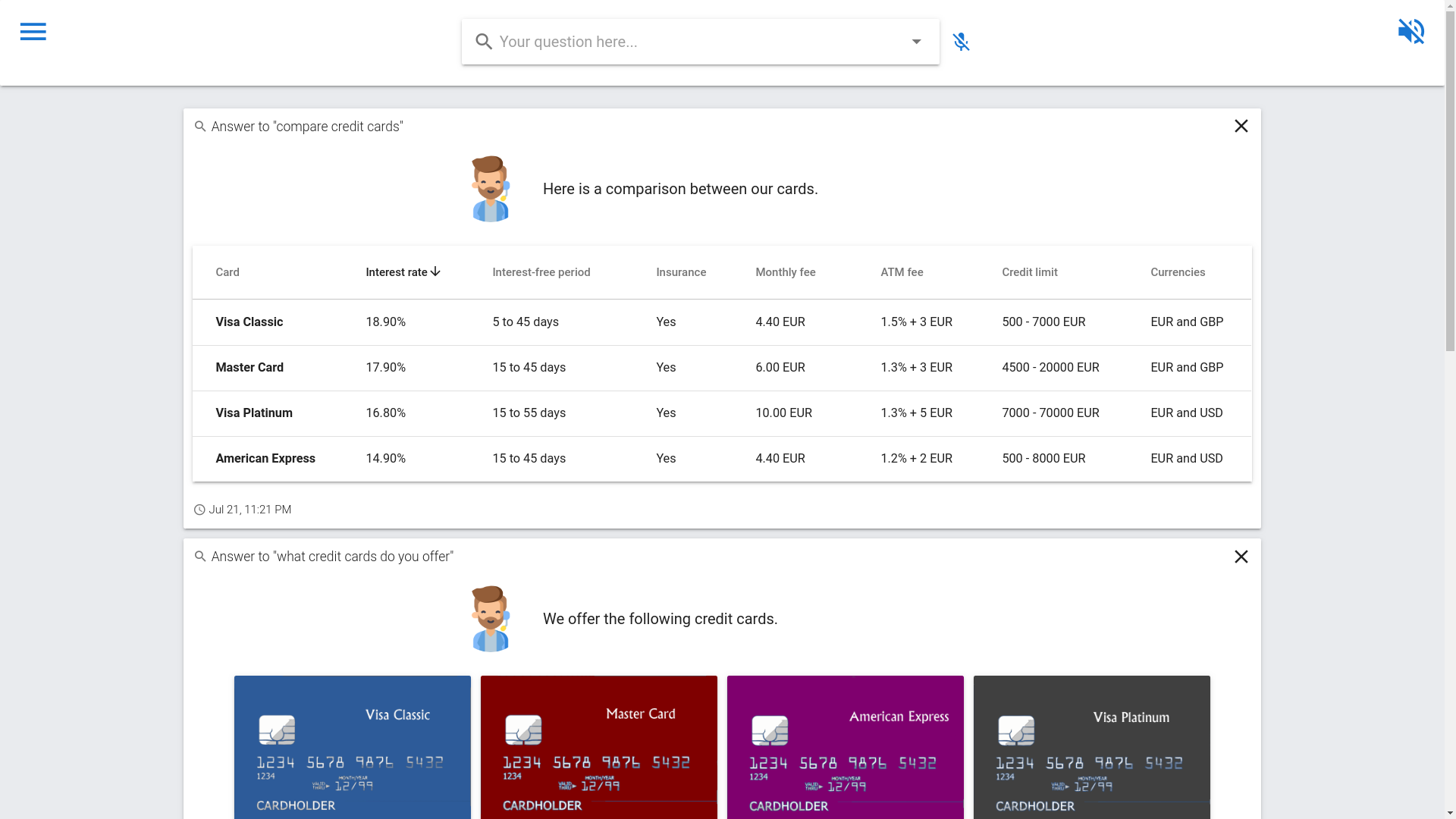
Task: Click the search magnifier icon in the question box
Action: (x=484, y=42)
